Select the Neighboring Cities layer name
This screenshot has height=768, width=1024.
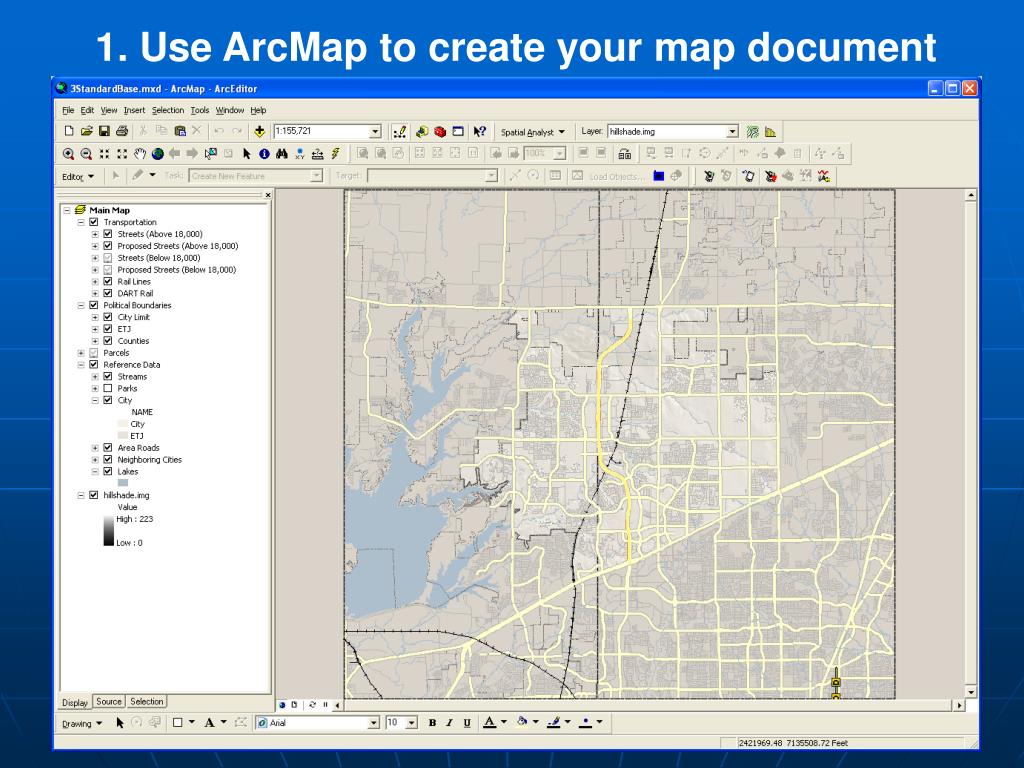[x=150, y=460]
